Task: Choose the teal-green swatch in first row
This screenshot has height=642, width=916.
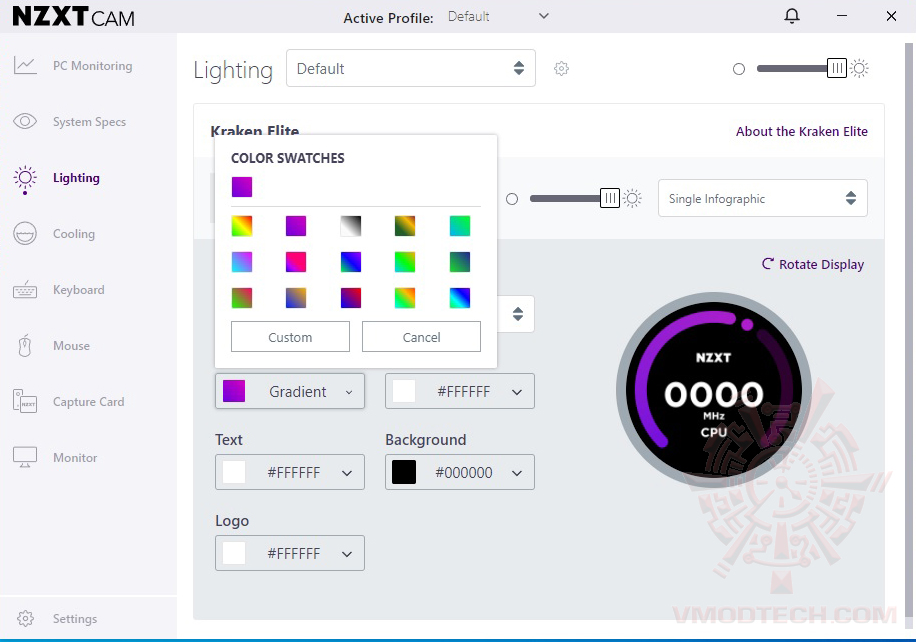Action: tap(460, 225)
